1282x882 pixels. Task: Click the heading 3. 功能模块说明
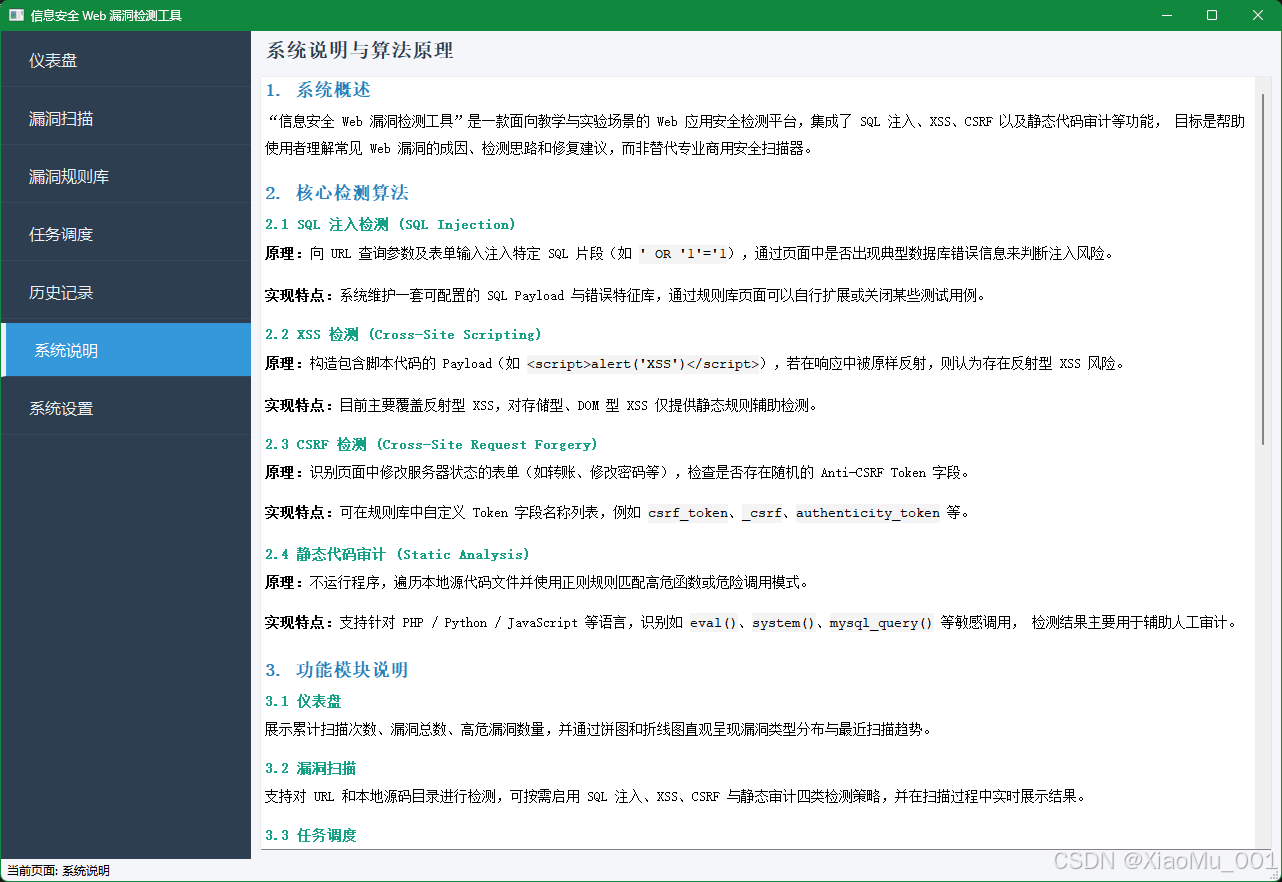coord(337,670)
